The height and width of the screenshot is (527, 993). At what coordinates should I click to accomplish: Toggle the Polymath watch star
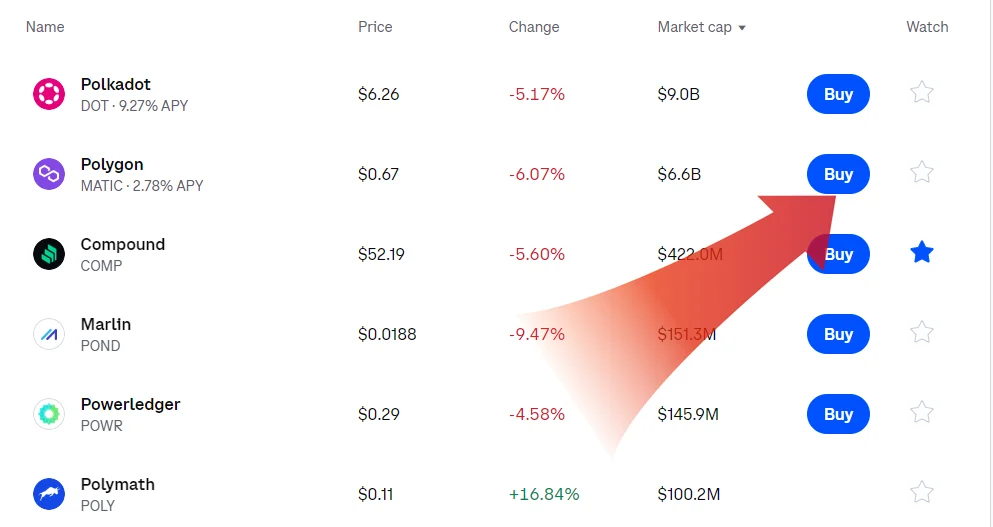(x=922, y=493)
